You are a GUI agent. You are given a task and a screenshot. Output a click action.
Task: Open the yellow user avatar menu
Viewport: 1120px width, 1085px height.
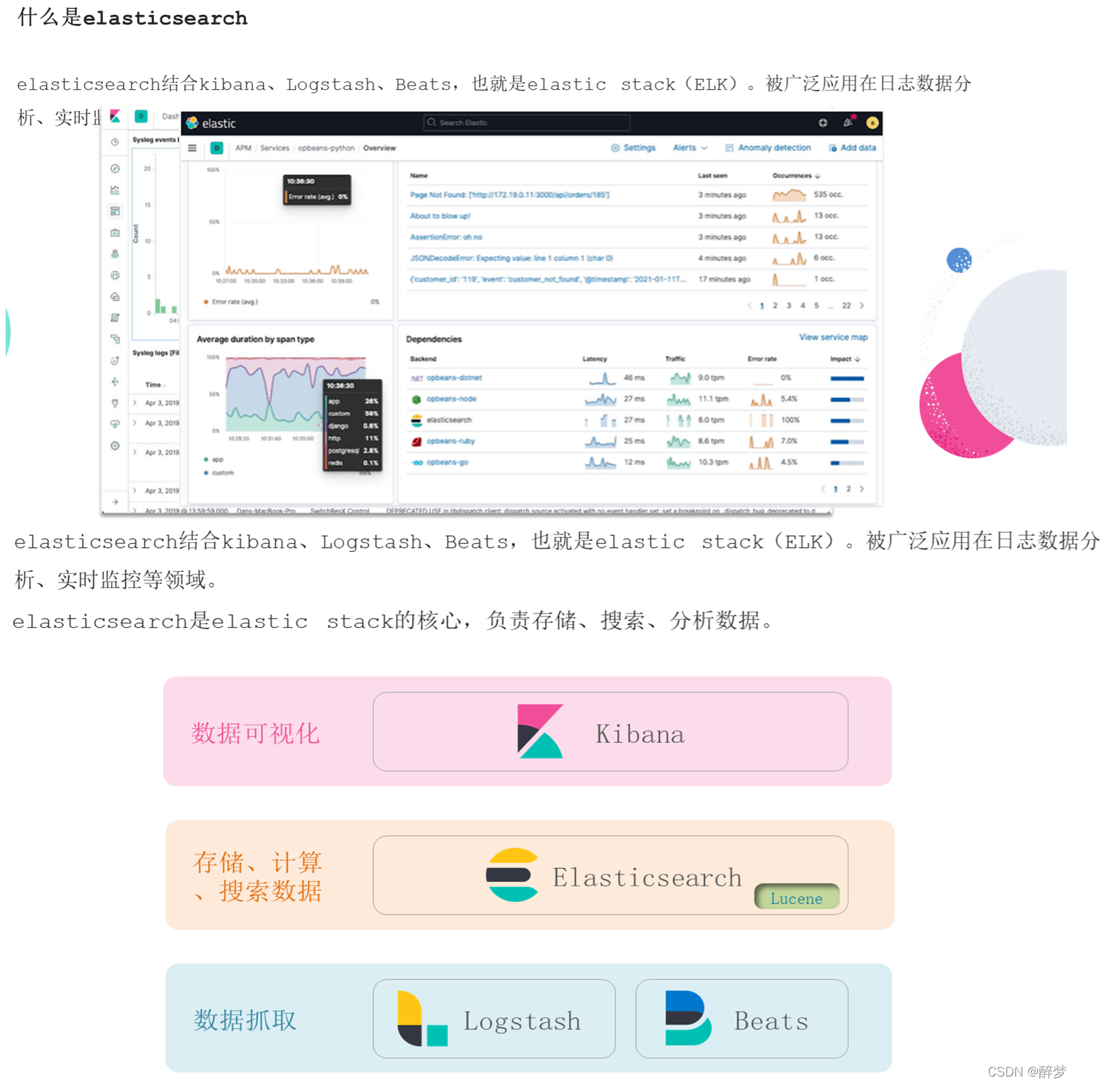(873, 123)
